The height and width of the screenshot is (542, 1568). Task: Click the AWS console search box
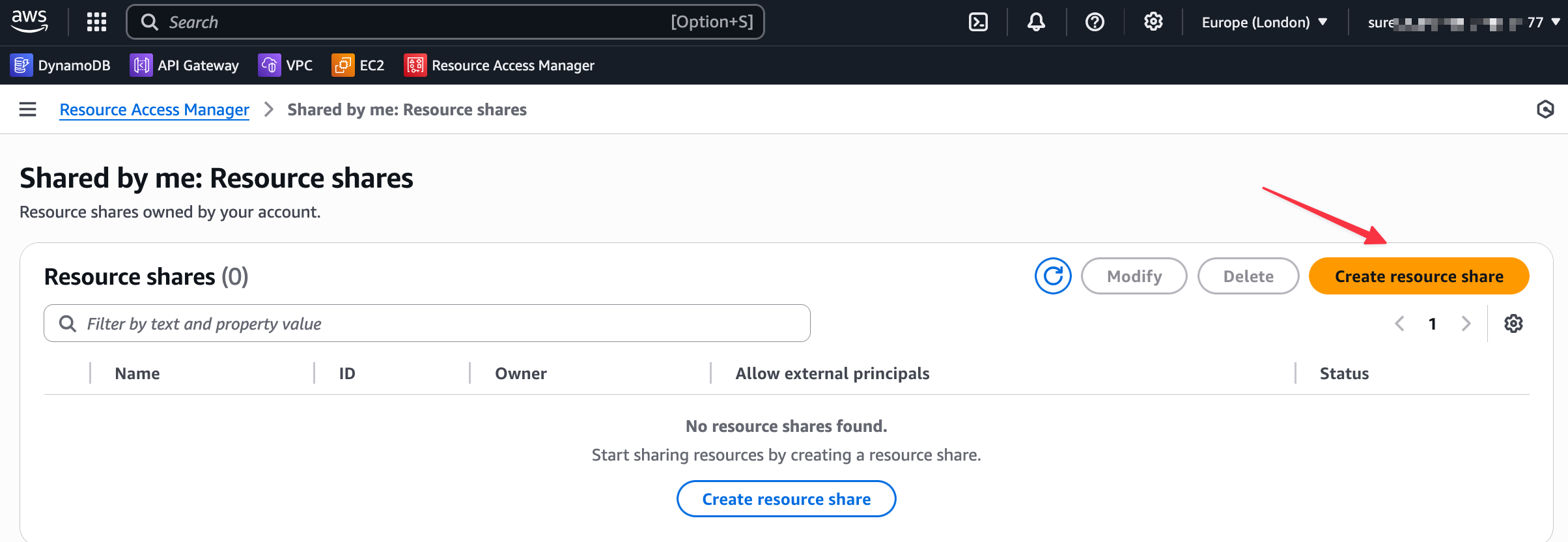[445, 22]
